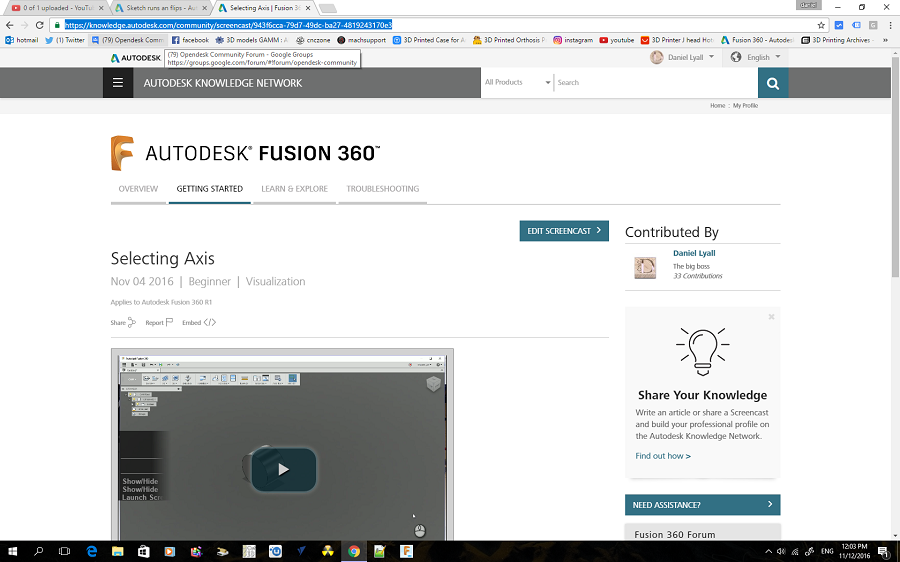Image resolution: width=900 pixels, height=562 pixels.
Task: Go back to previous page
Action: coord(9,25)
